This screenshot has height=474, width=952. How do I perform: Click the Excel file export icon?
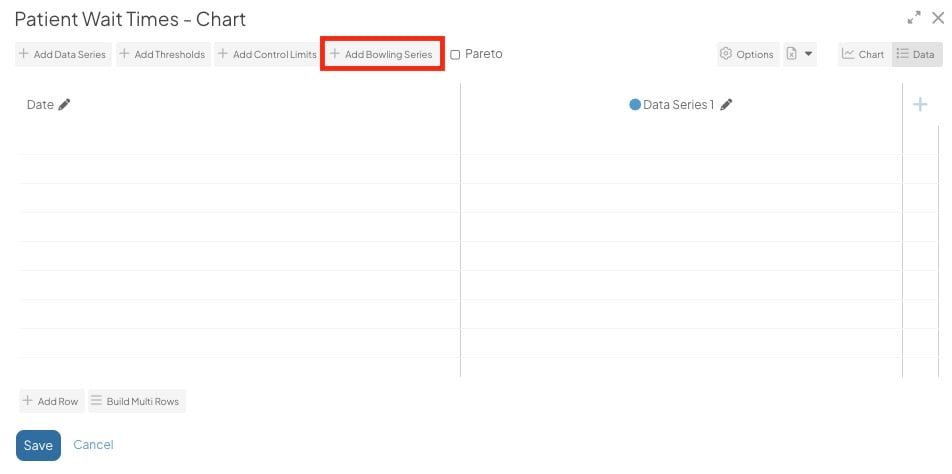[x=791, y=54]
